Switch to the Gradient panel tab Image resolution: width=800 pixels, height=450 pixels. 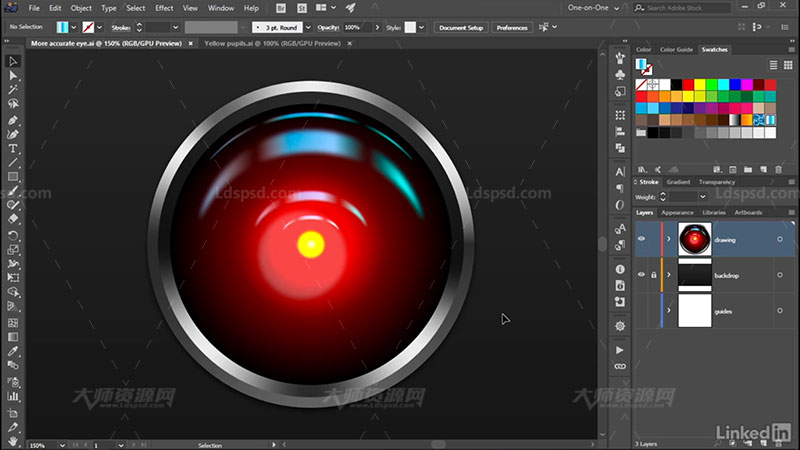click(x=678, y=182)
